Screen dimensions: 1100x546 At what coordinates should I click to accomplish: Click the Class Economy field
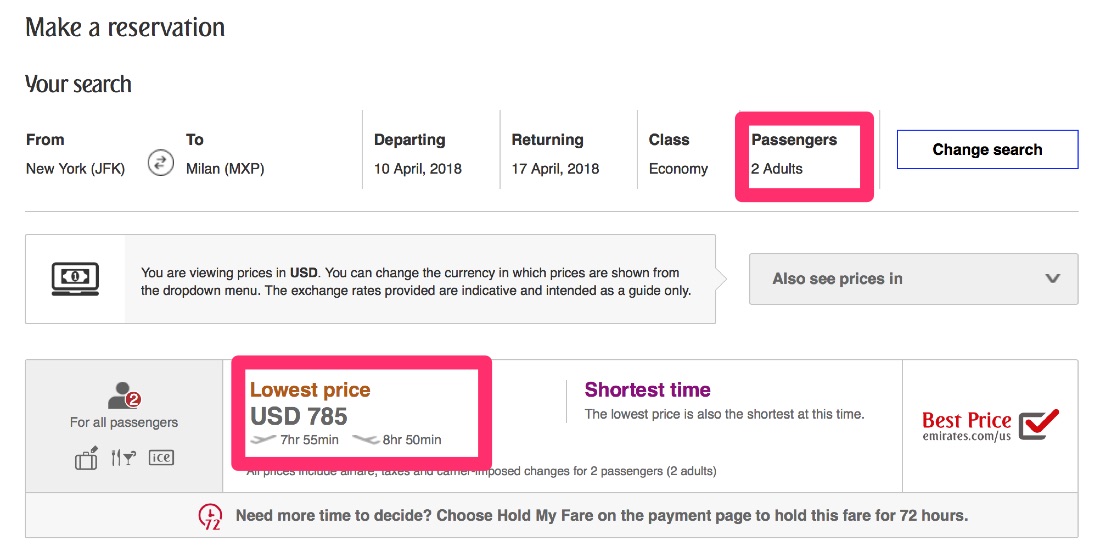pyautogui.click(x=678, y=169)
